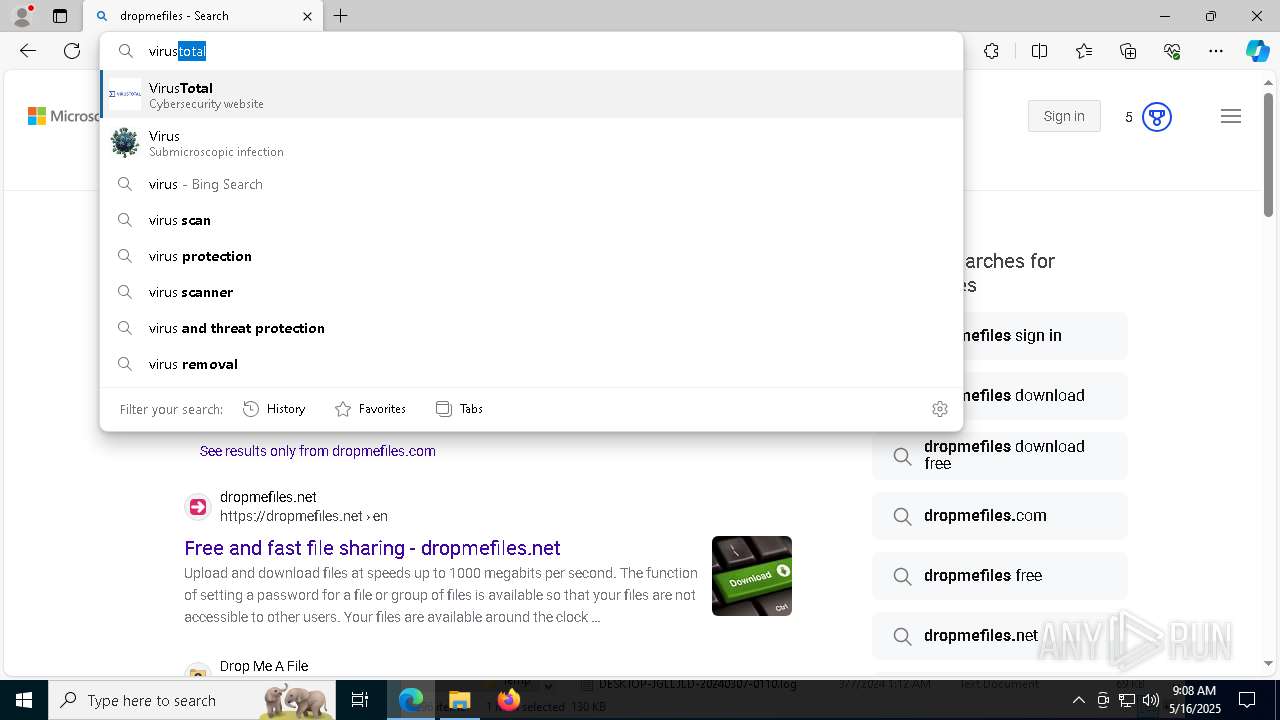Screen dimensions: 1280x720
Task: Open 'Free and fast file sharing - dropmefiles.net'
Action: click(372, 548)
